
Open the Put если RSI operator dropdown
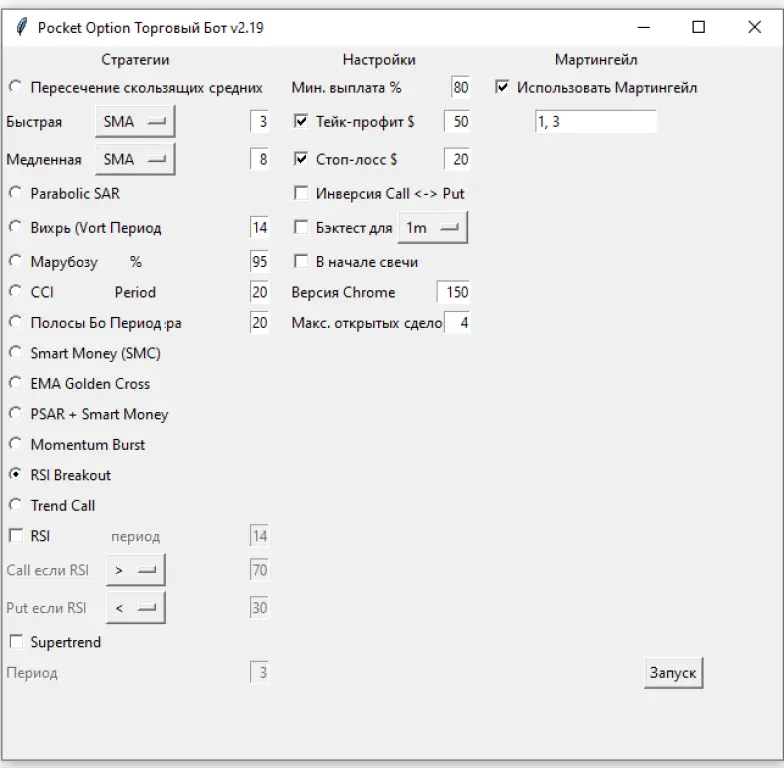[x=136, y=608]
